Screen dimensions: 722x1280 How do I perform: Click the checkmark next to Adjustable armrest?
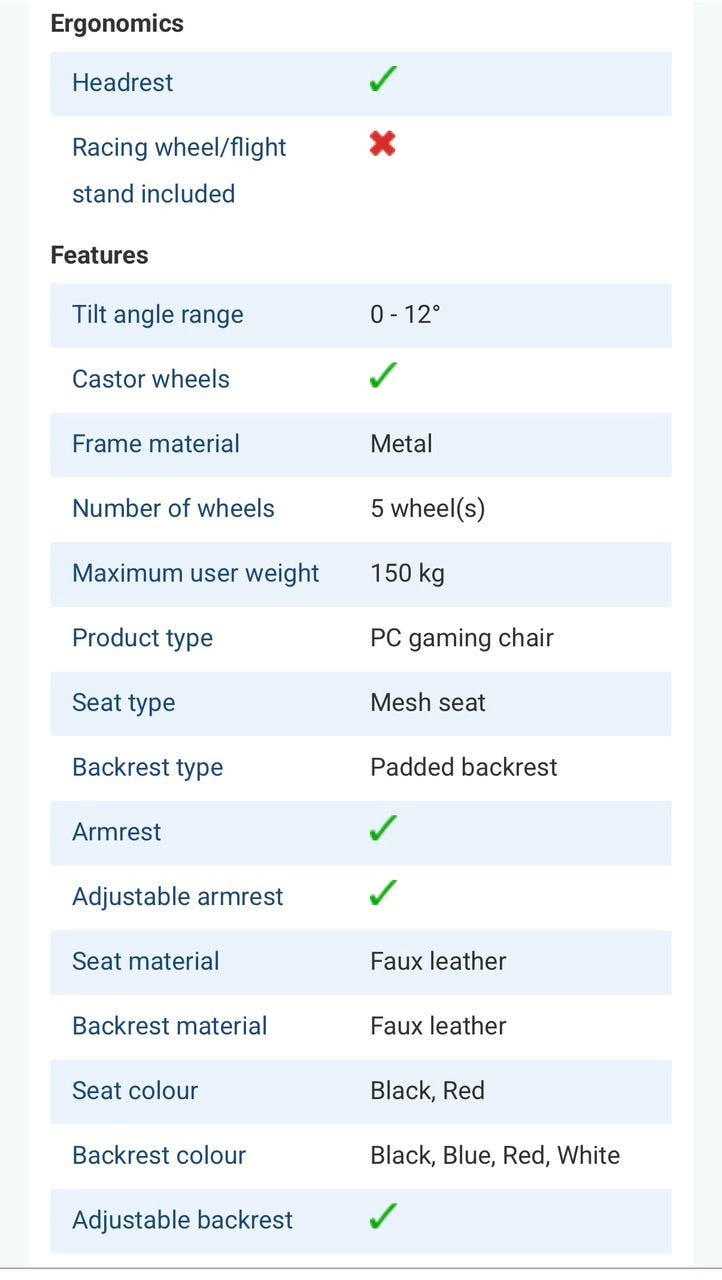[382, 894]
